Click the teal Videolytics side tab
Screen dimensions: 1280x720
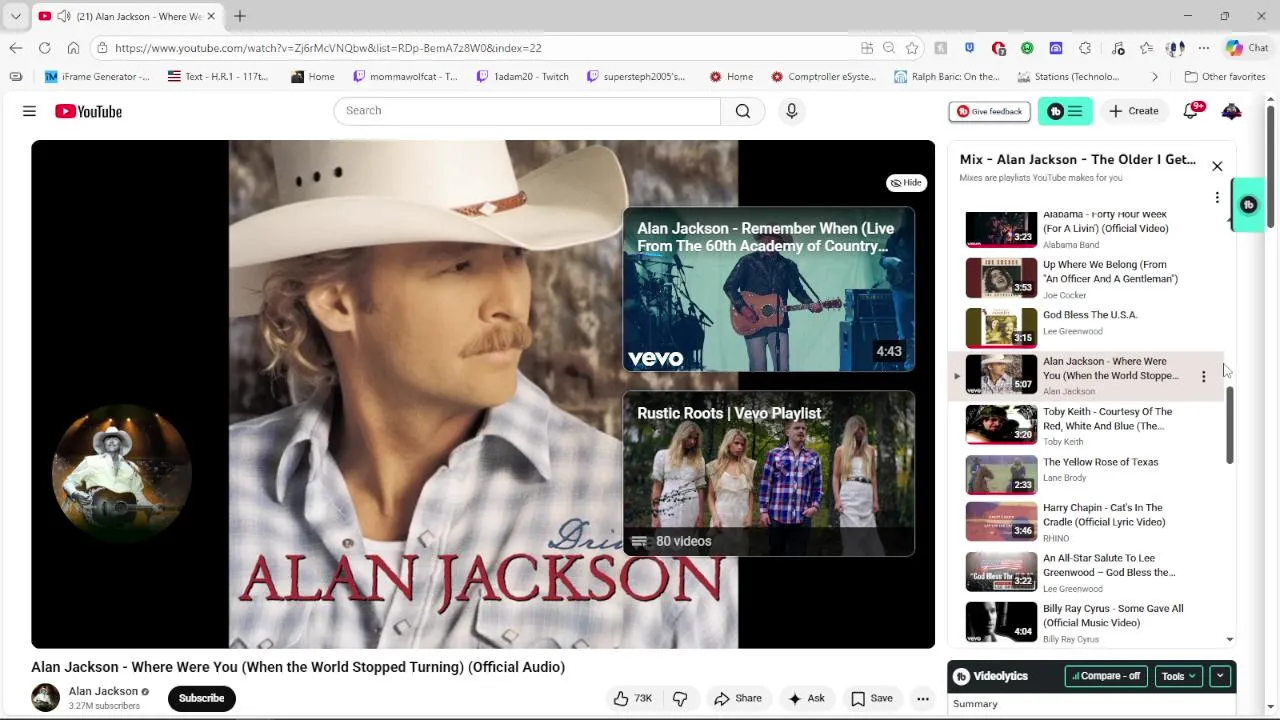click(1248, 205)
